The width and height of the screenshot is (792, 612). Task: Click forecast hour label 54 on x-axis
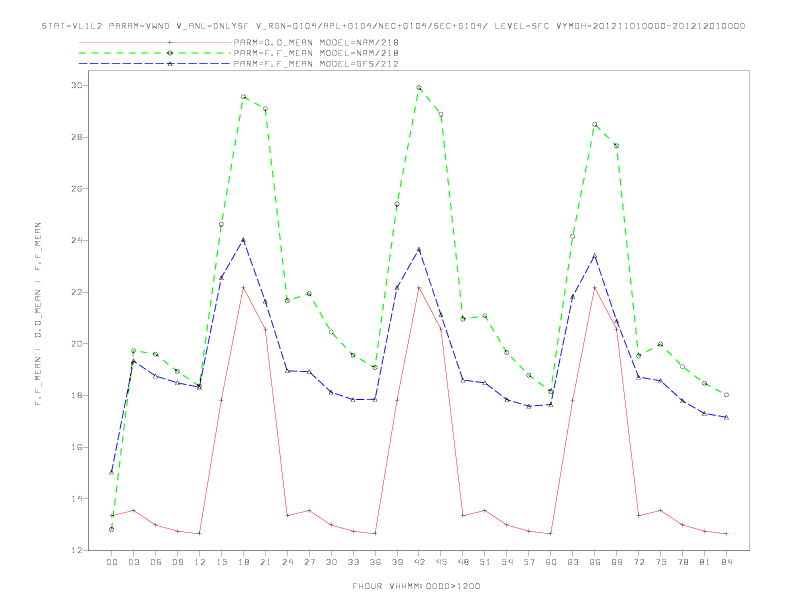pos(507,562)
